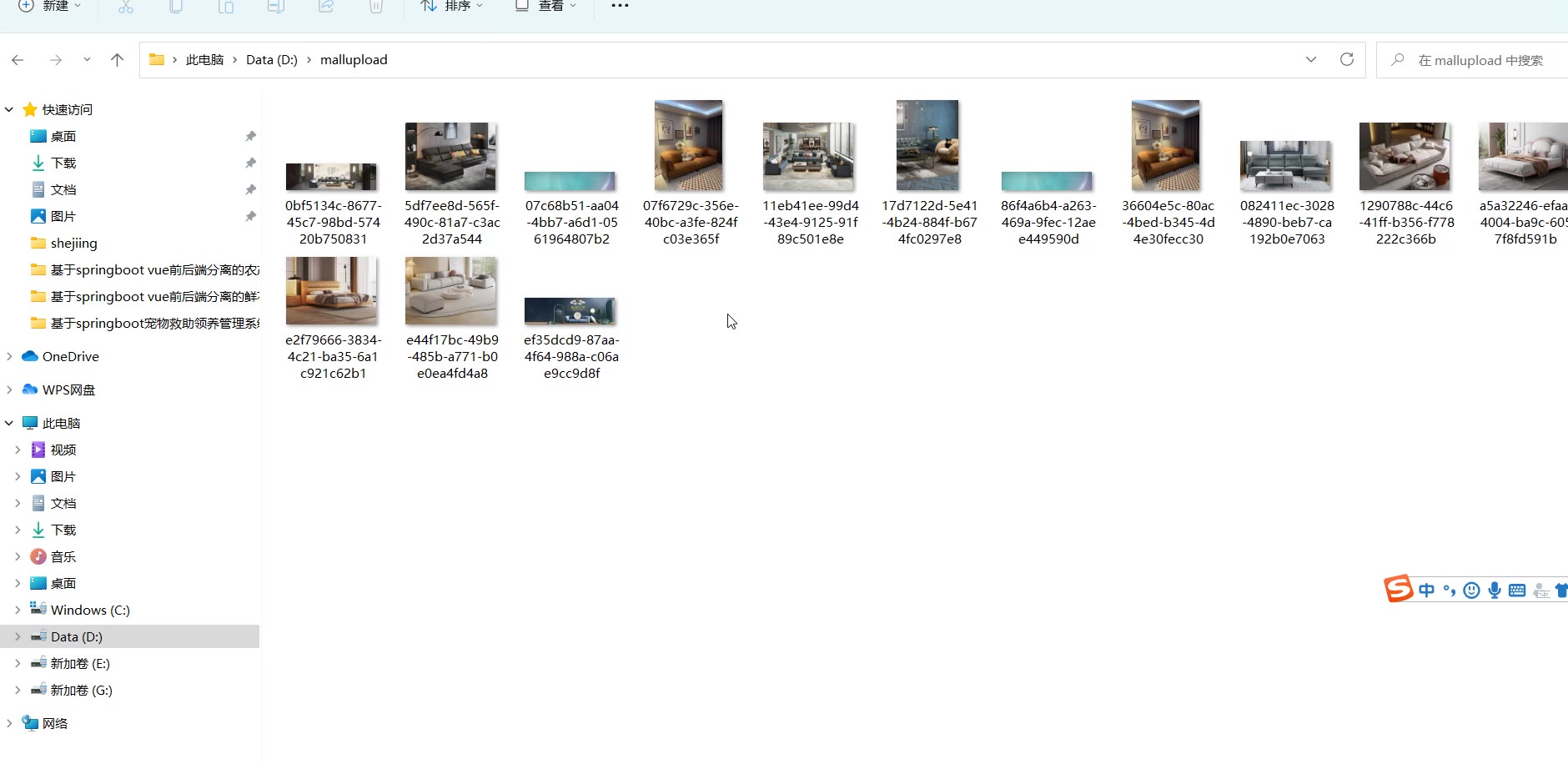Open the Sogou input method logo
Screen dimensions: 1568x764
tap(1399, 589)
